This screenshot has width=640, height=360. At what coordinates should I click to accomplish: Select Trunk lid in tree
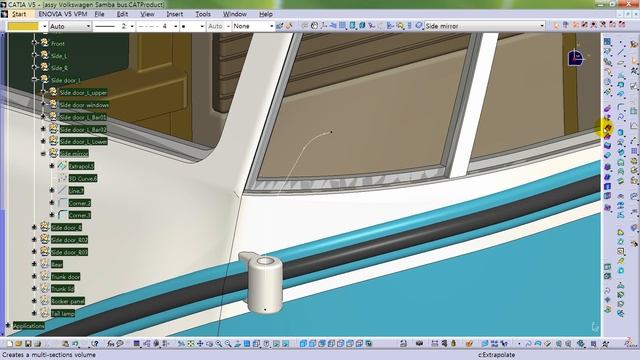click(62, 289)
